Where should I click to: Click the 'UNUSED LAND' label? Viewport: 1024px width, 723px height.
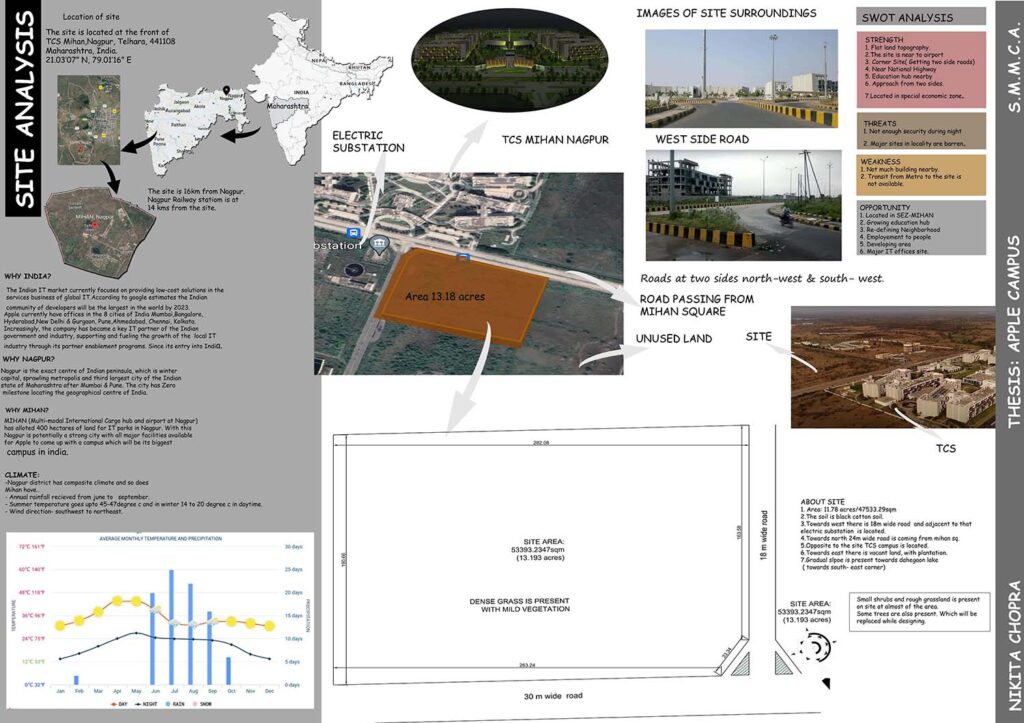click(674, 339)
